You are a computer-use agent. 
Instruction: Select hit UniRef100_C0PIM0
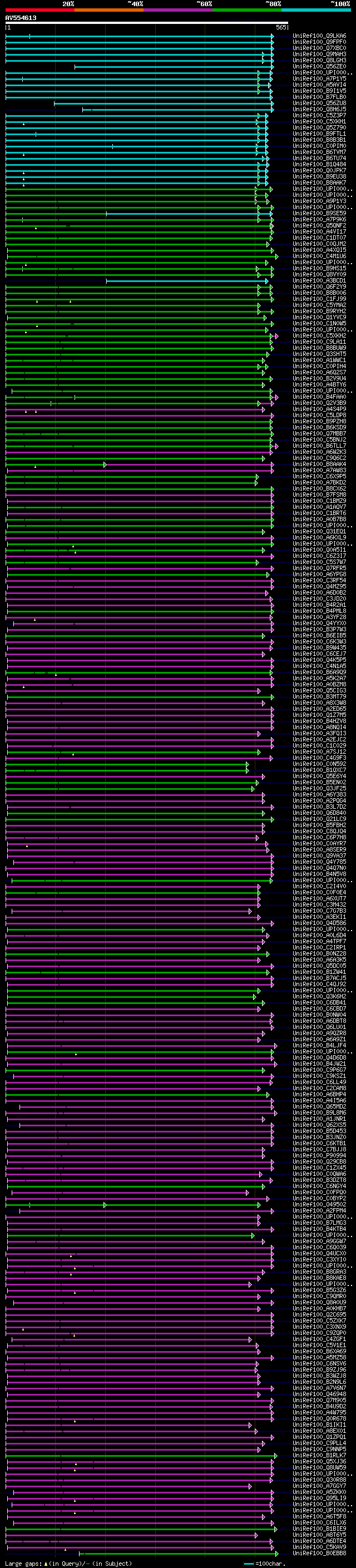(x=319, y=146)
